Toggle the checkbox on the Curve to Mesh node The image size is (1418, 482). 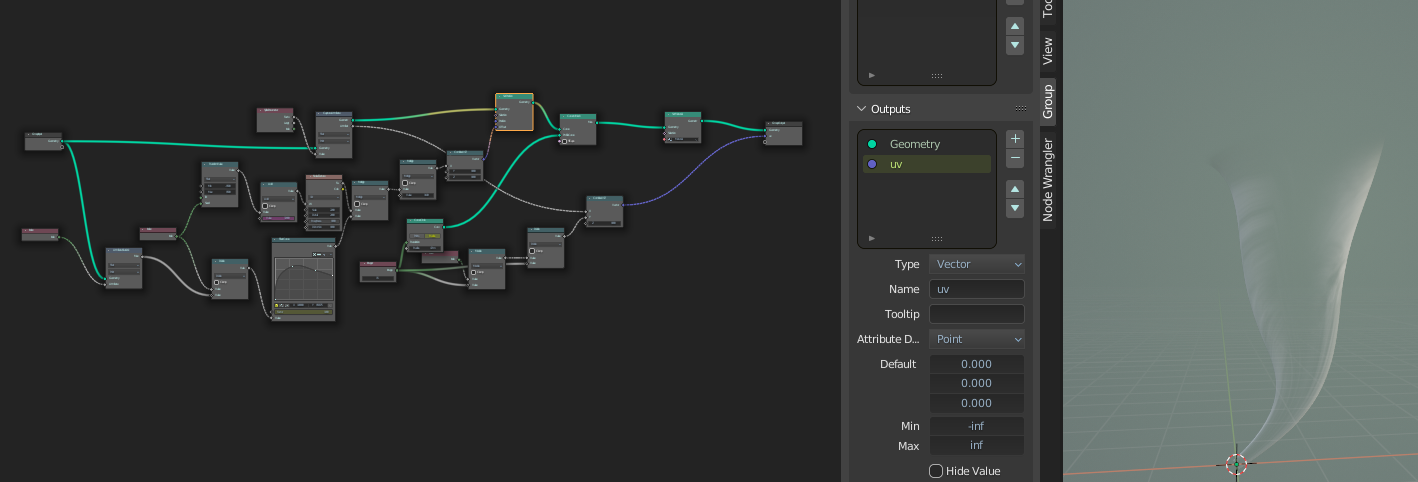point(564,141)
